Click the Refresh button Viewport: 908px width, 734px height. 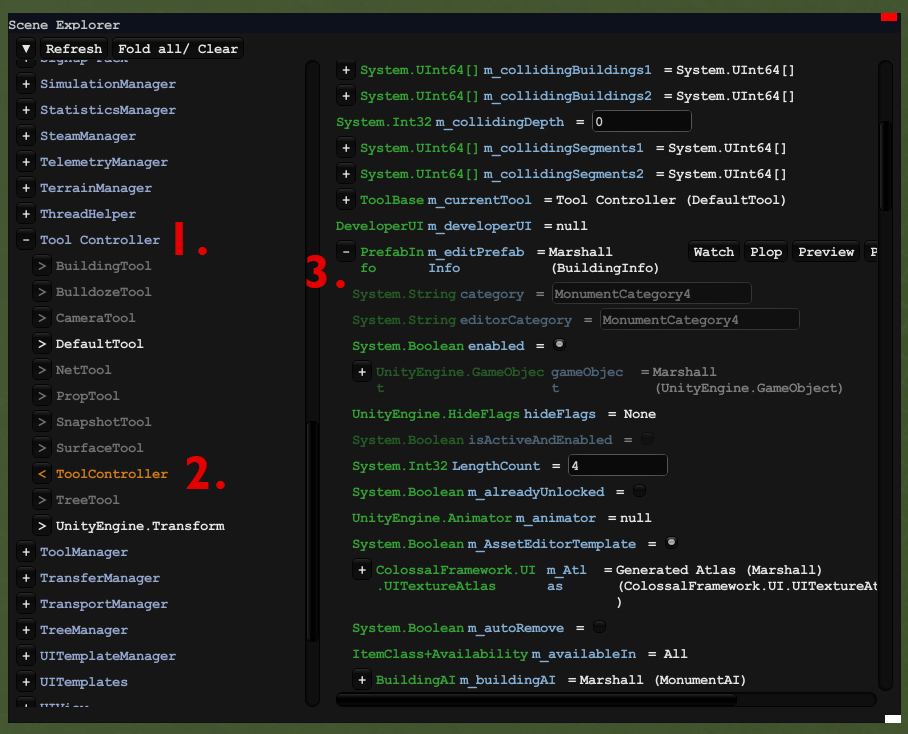[x=74, y=49]
